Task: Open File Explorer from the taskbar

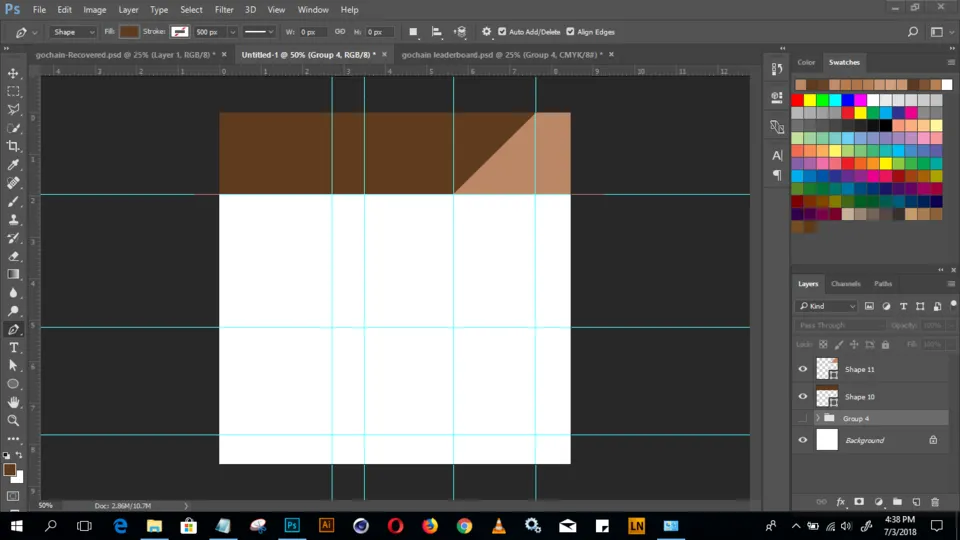Action: click(x=154, y=526)
